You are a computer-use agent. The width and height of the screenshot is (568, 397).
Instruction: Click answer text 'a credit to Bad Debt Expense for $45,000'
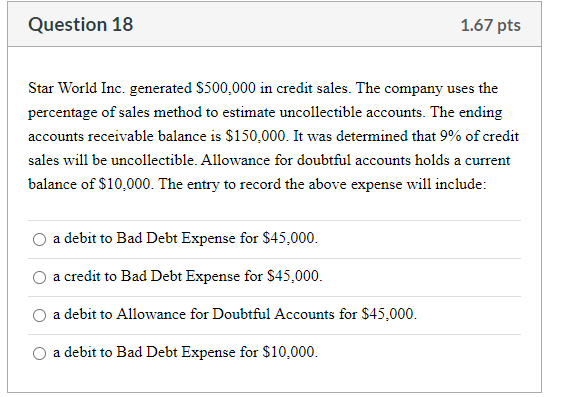click(x=187, y=276)
